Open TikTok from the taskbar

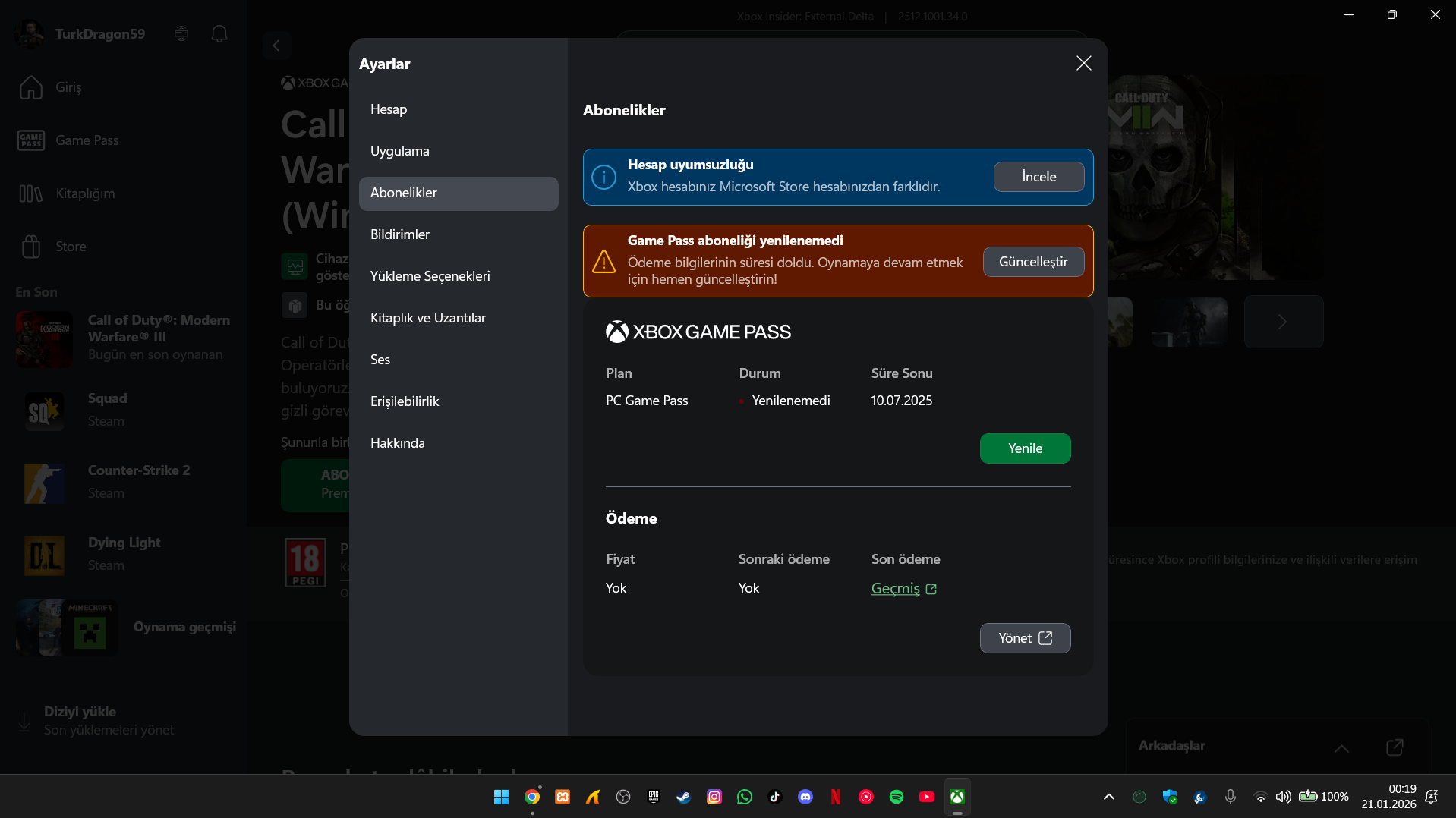tap(775, 797)
